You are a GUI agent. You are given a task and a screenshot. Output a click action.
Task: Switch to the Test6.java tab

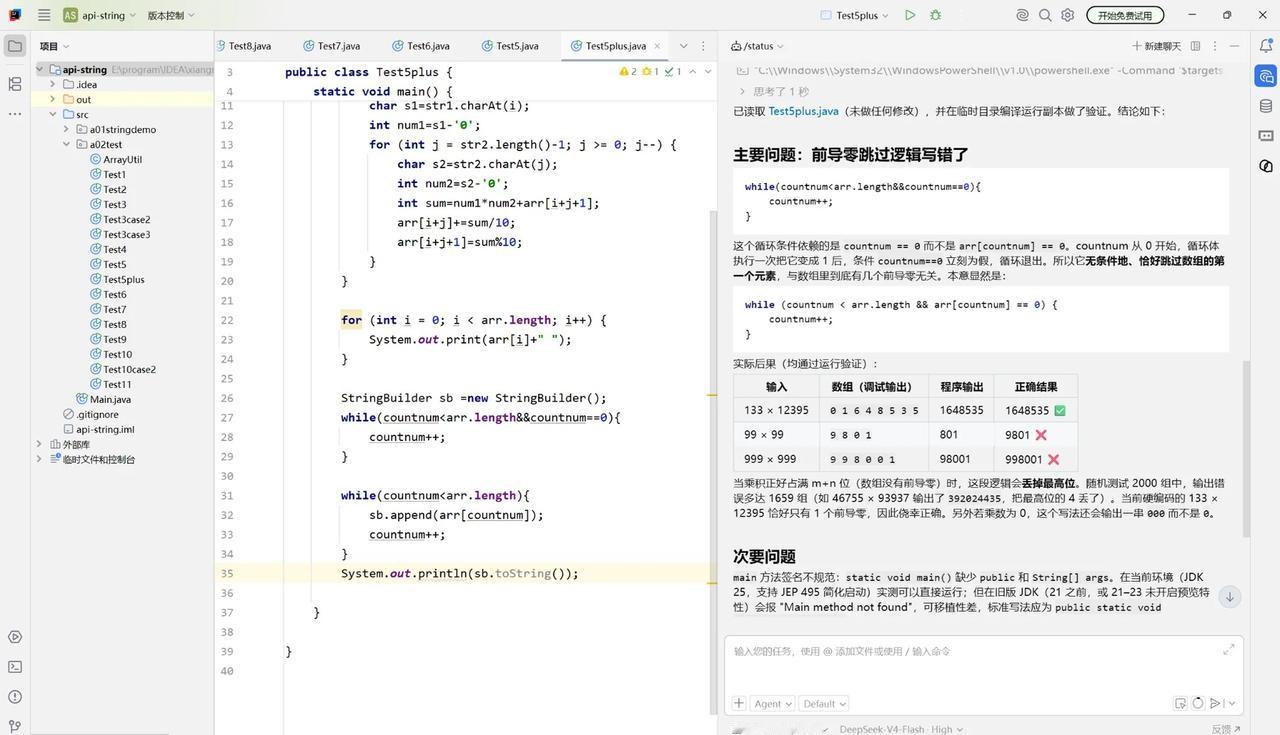[420, 46]
